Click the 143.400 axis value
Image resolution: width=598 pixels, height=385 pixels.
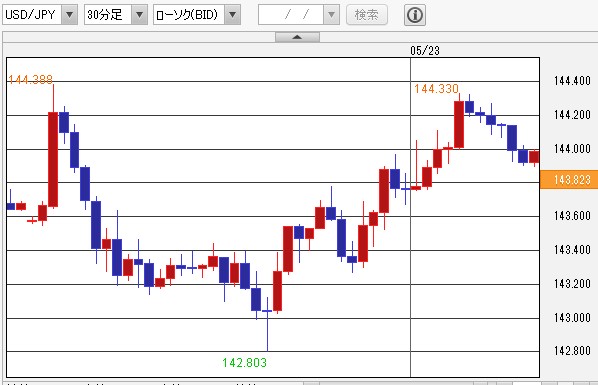(x=572, y=250)
